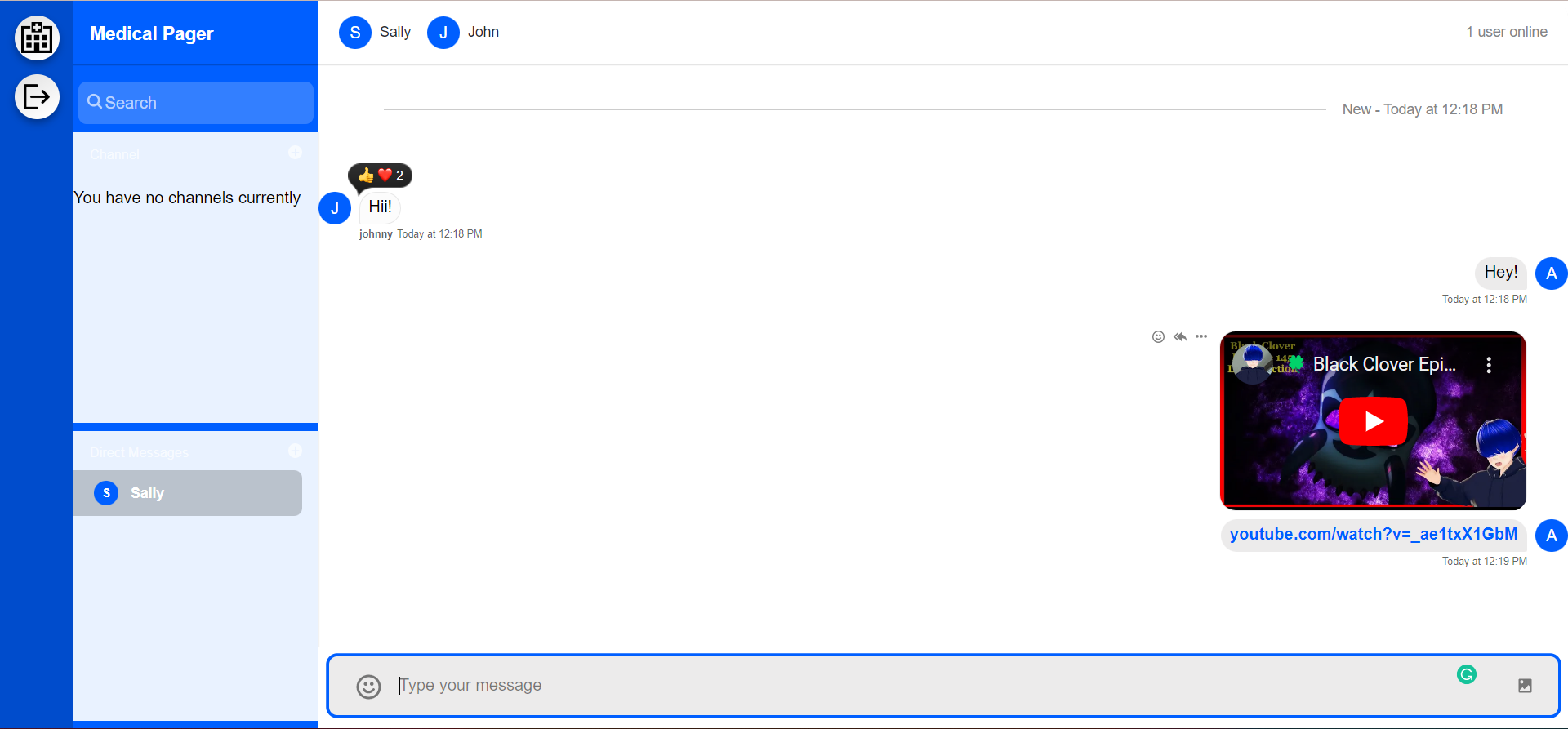Click the Grammarly icon in message box
Image resolution: width=1568 pixels, height=729 pixels.
(1467, 674)
